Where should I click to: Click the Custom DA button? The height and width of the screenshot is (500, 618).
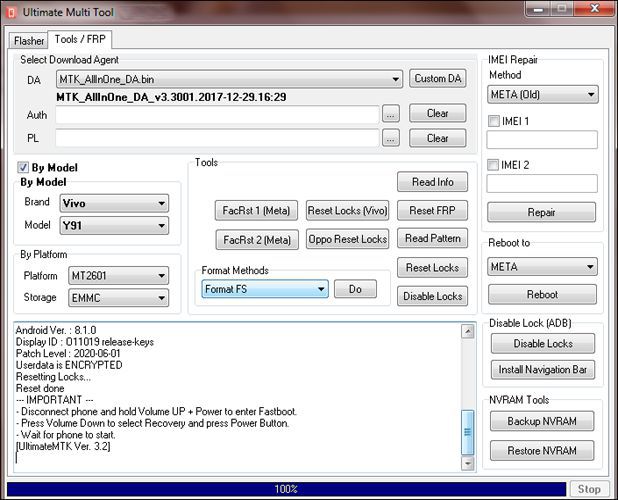pyautogui.click(x=437, y=78)
